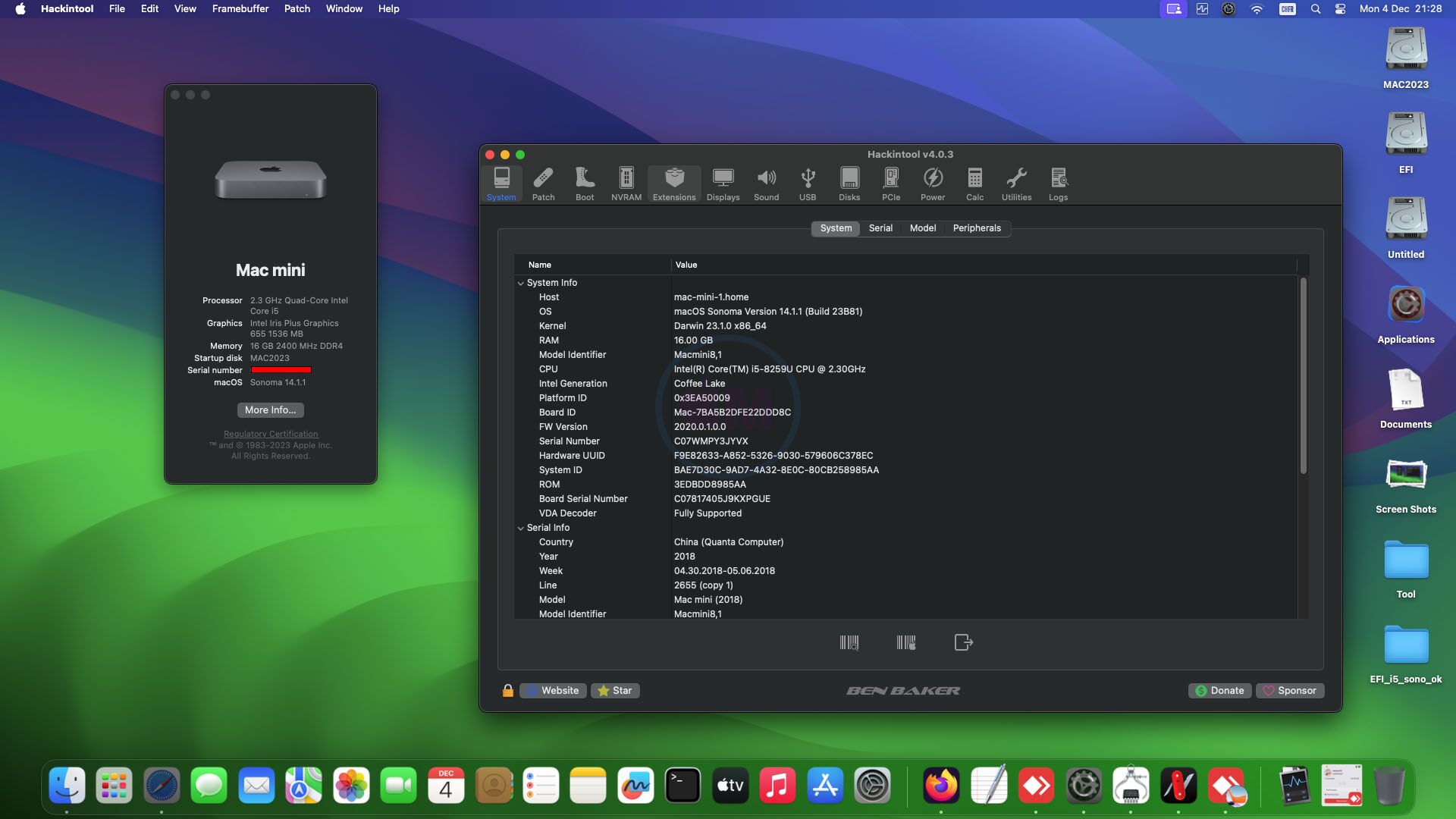
Task: Collapse the System Info group
Action: pyautogui.click(x=521, y=283)
